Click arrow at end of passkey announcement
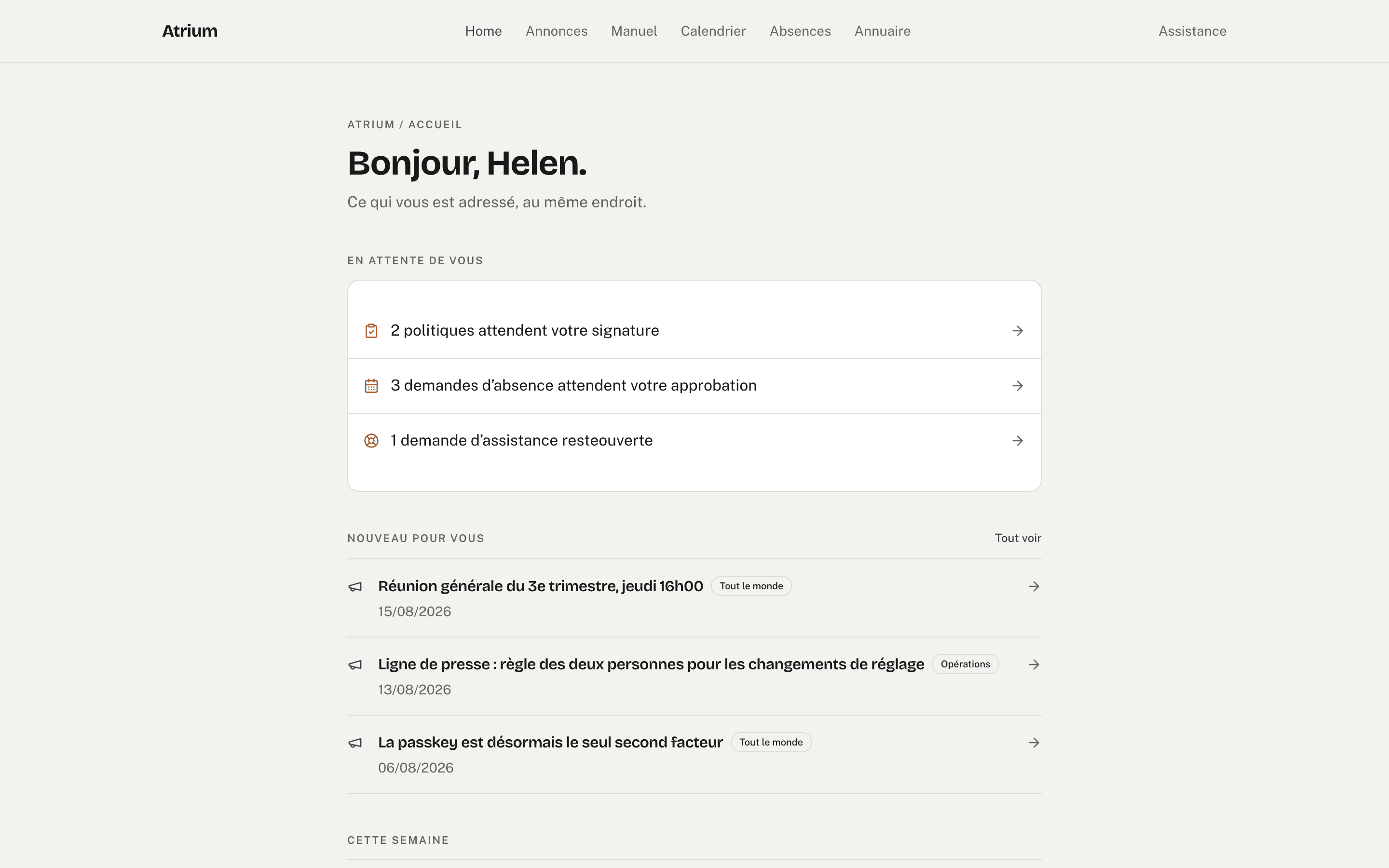Viewport: 1389px width, 868px height. 1034,742
